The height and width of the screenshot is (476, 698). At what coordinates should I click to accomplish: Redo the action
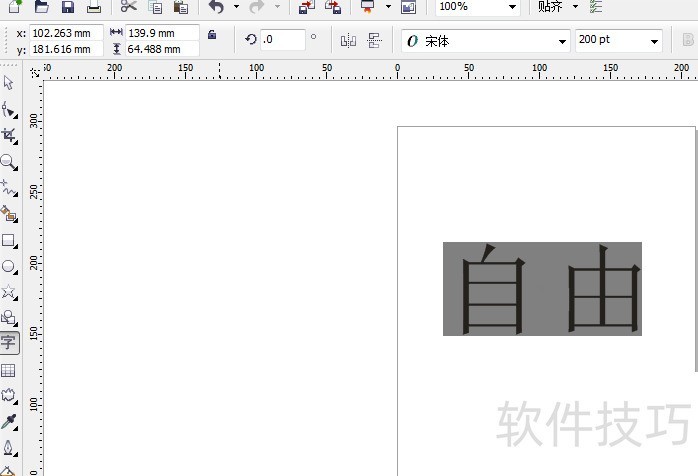click(257, 6)
